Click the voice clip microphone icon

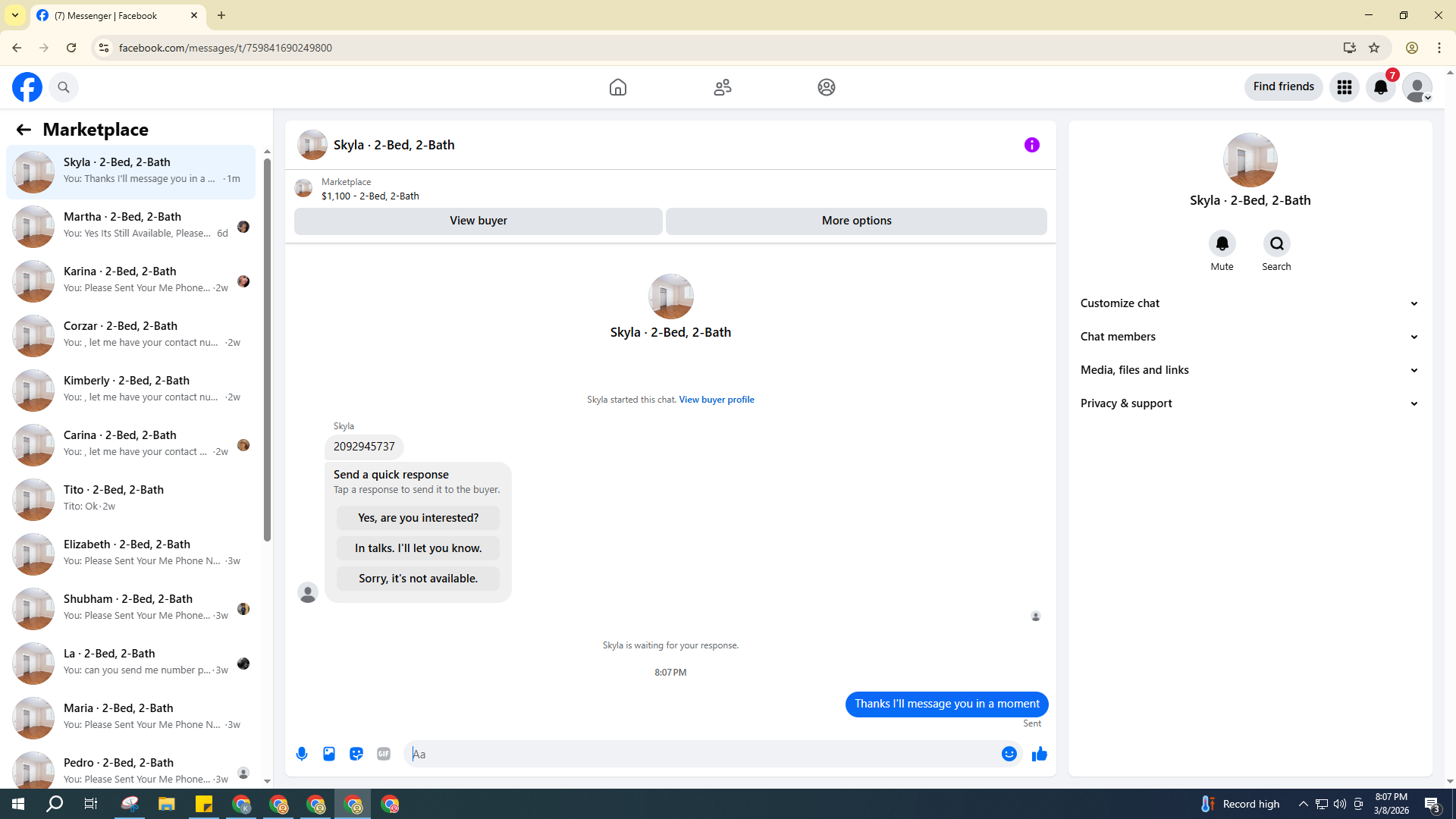coord(302,754)
